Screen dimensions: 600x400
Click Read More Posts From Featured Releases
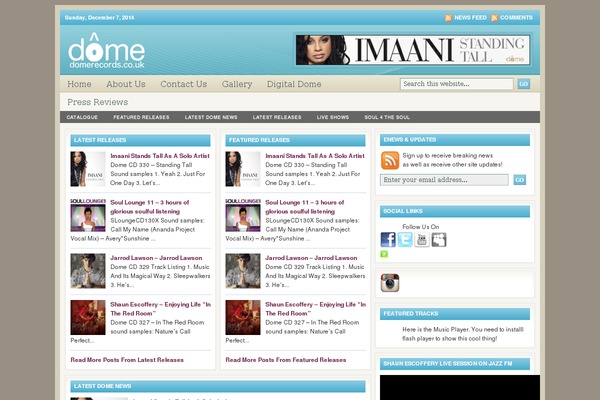[x=286, y=360]
